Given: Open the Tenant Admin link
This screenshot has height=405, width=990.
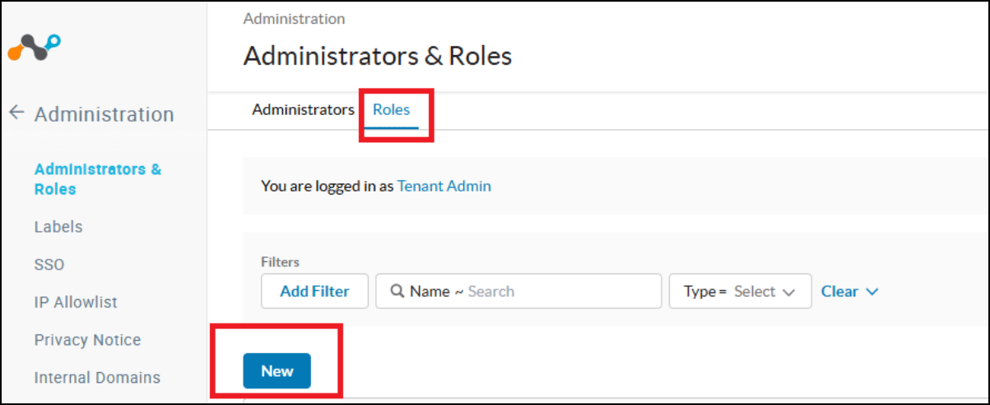Looking at the screenshot, I should [444, 185].
